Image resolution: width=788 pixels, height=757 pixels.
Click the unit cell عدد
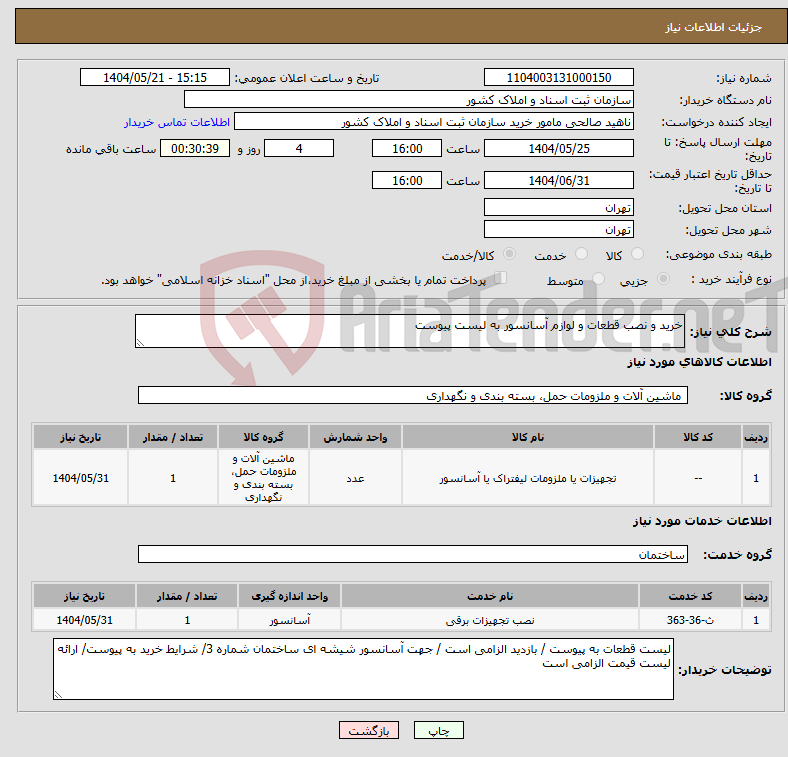click(x=355, y=478)
